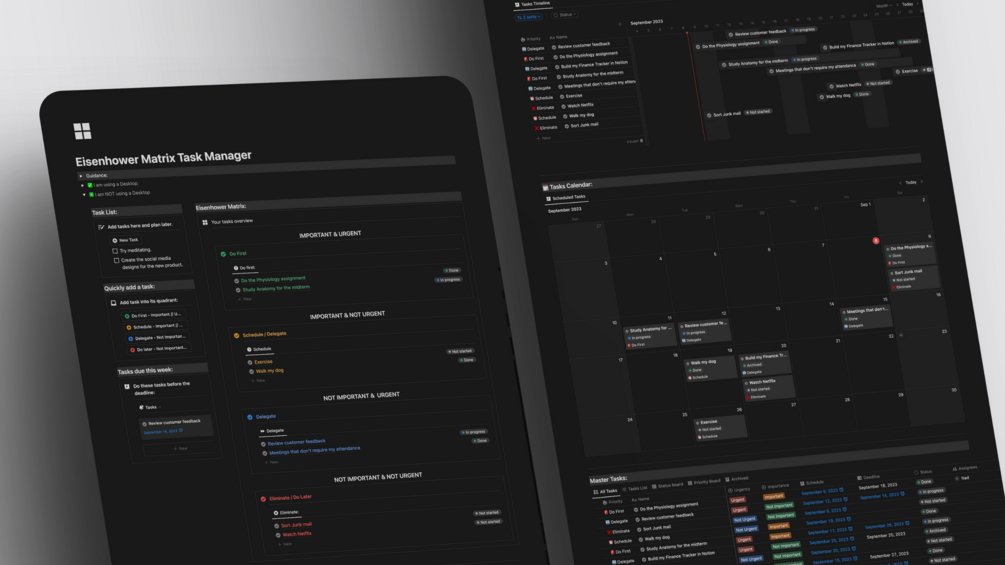Image resolution: width=1005 pixels, height=565 pixels.
Task: Toggle status circle beside Study Anatomy for the midterm in matrix
Action: coord(238,290)
